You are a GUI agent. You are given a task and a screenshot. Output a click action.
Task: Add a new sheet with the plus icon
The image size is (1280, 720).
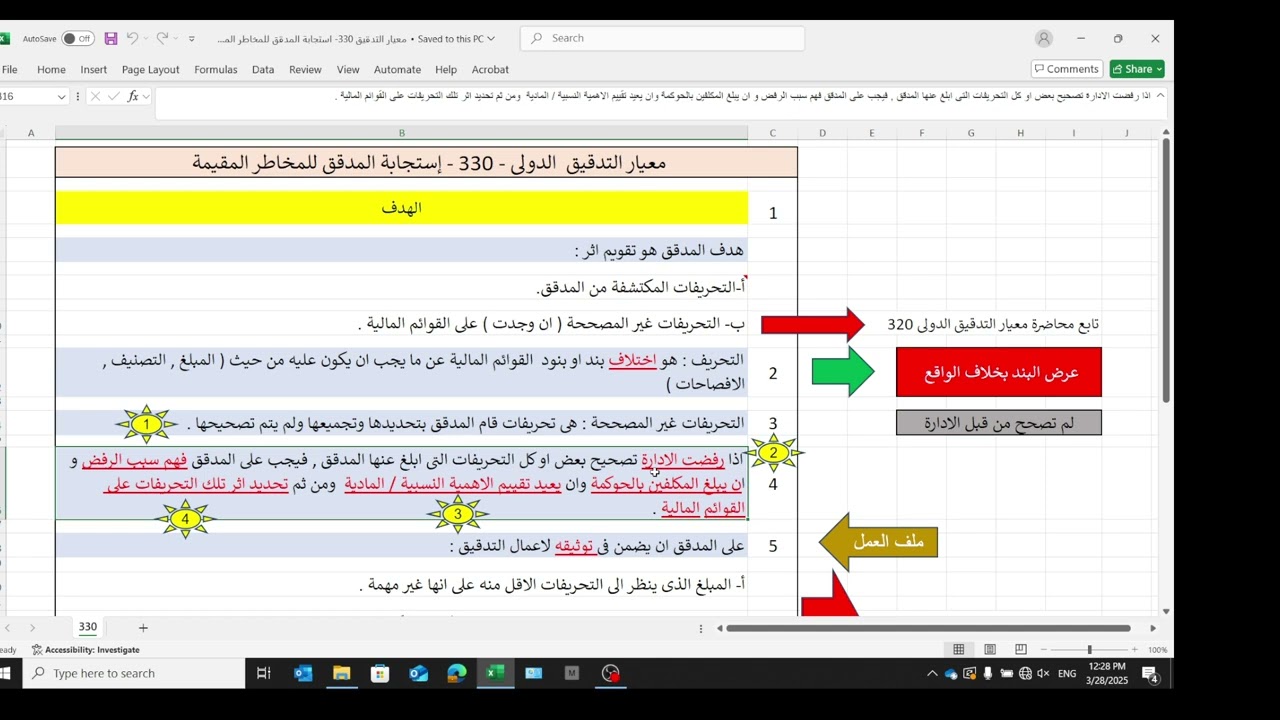pos(143,628)
